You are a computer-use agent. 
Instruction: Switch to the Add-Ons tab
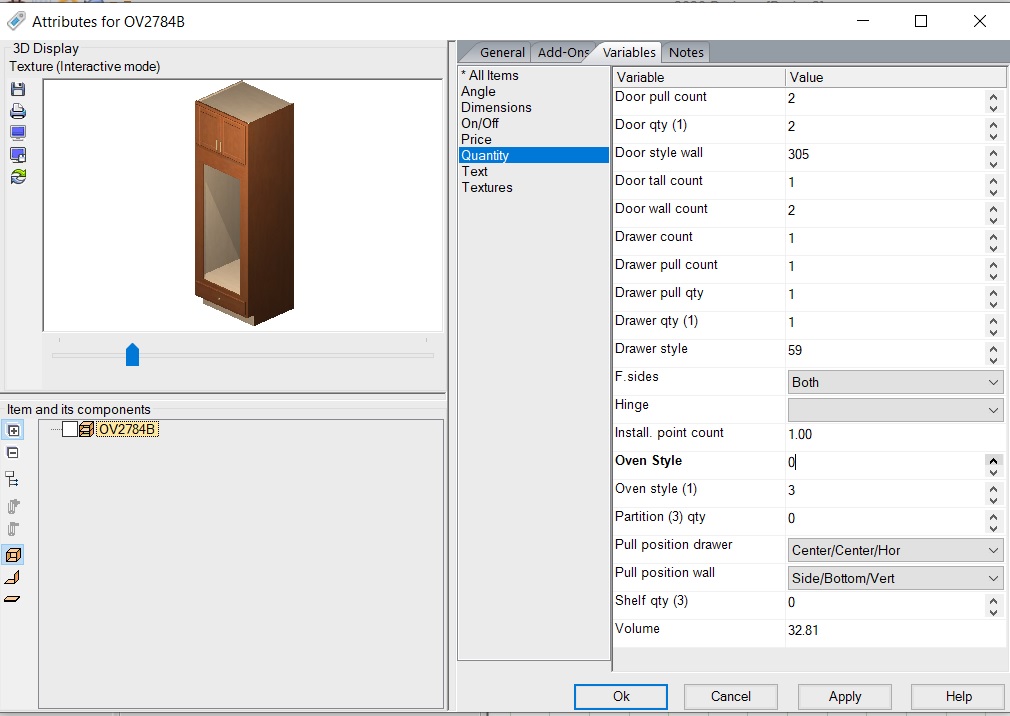coord(562,53)
